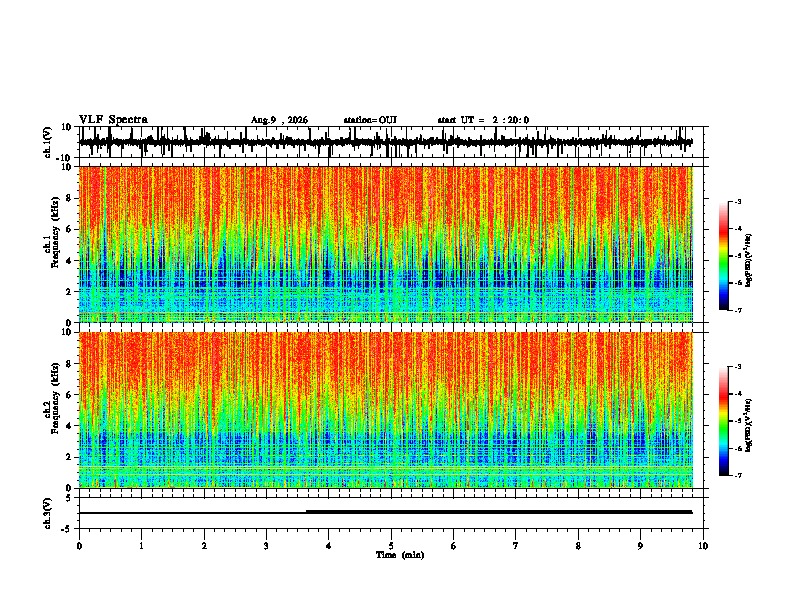Click the ch.2 colorbar log(PSD) unit label
The width and height of the screenshot is (792, 612).
pyautogui.click(x=749, y=425)
